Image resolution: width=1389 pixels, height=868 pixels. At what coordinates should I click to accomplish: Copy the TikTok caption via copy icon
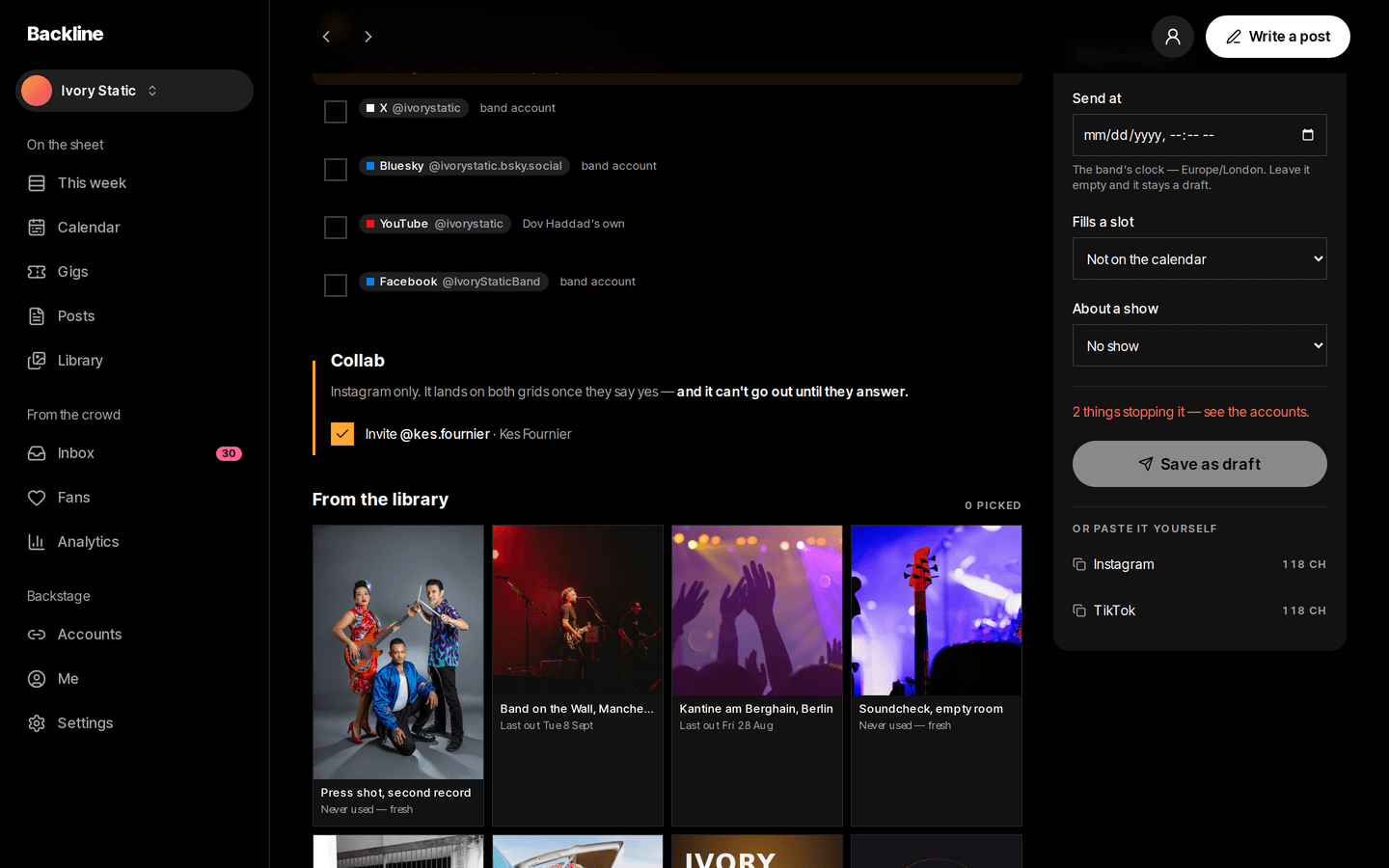[x=1079, y=610]
